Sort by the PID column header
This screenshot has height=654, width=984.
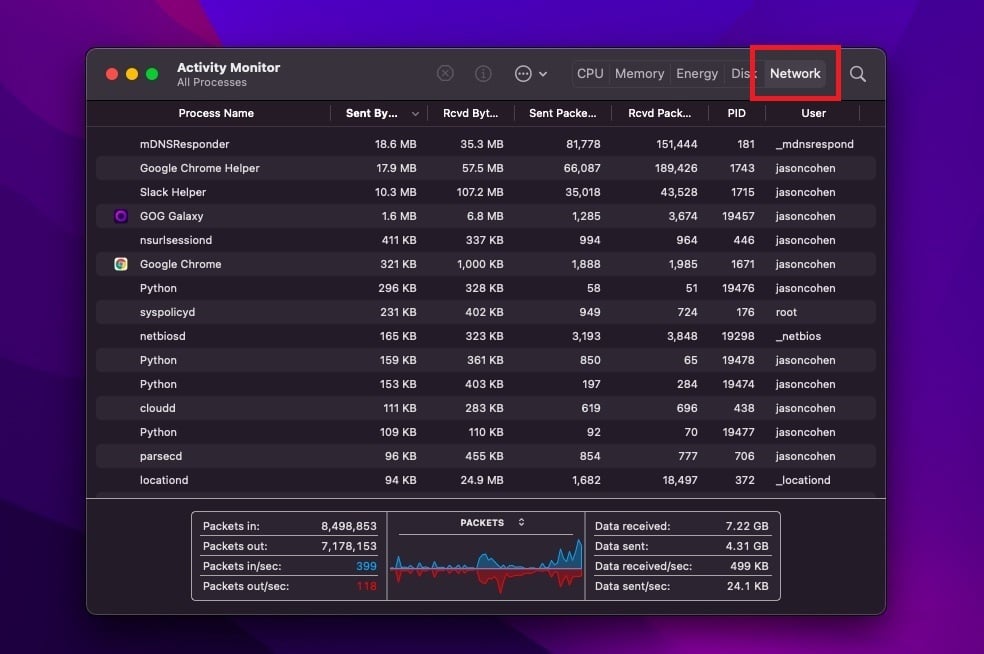coord(736,113)
